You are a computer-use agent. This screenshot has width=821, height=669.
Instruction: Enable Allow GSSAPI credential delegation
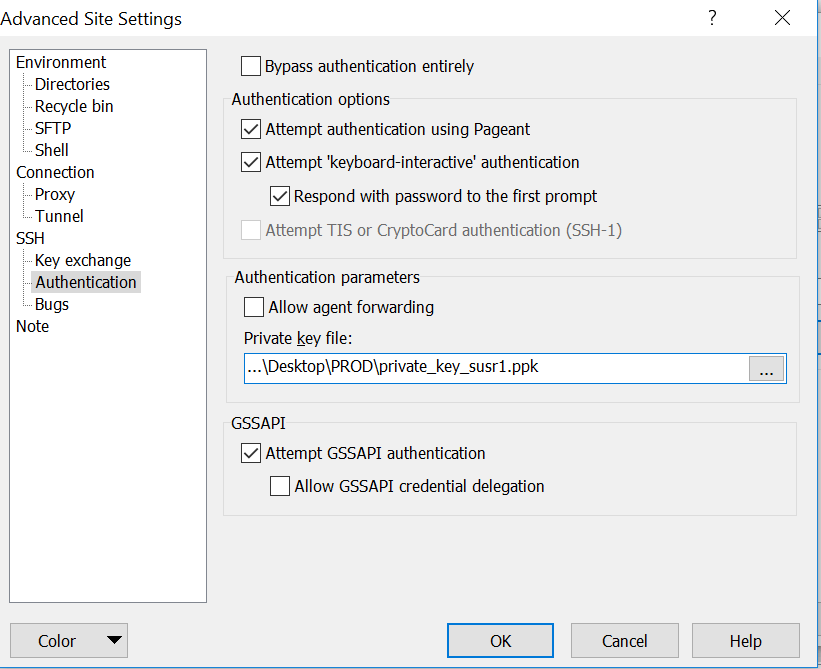tap(280, 487)
